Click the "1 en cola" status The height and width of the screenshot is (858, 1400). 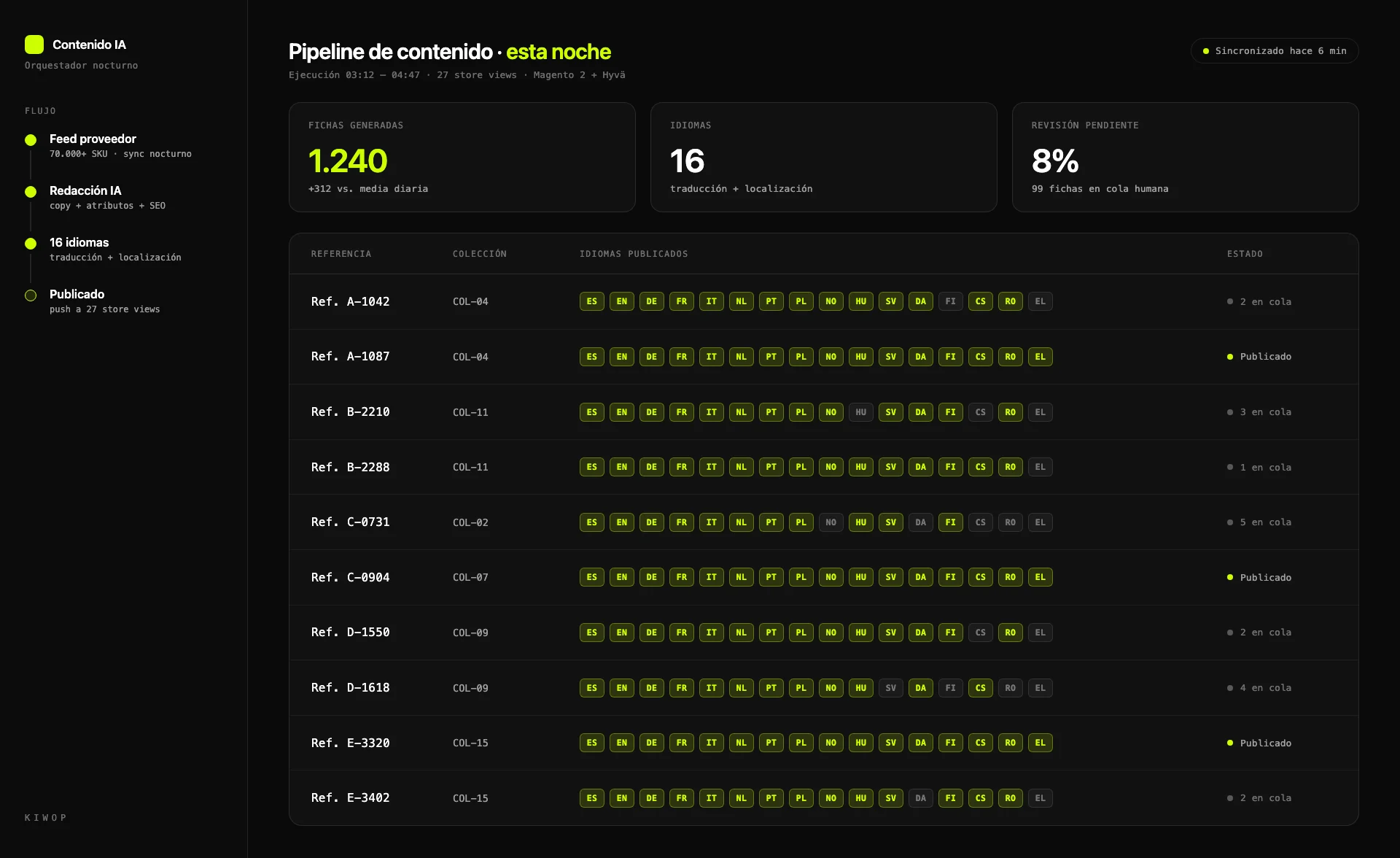pyautogui.click(x=1259, y=467)
